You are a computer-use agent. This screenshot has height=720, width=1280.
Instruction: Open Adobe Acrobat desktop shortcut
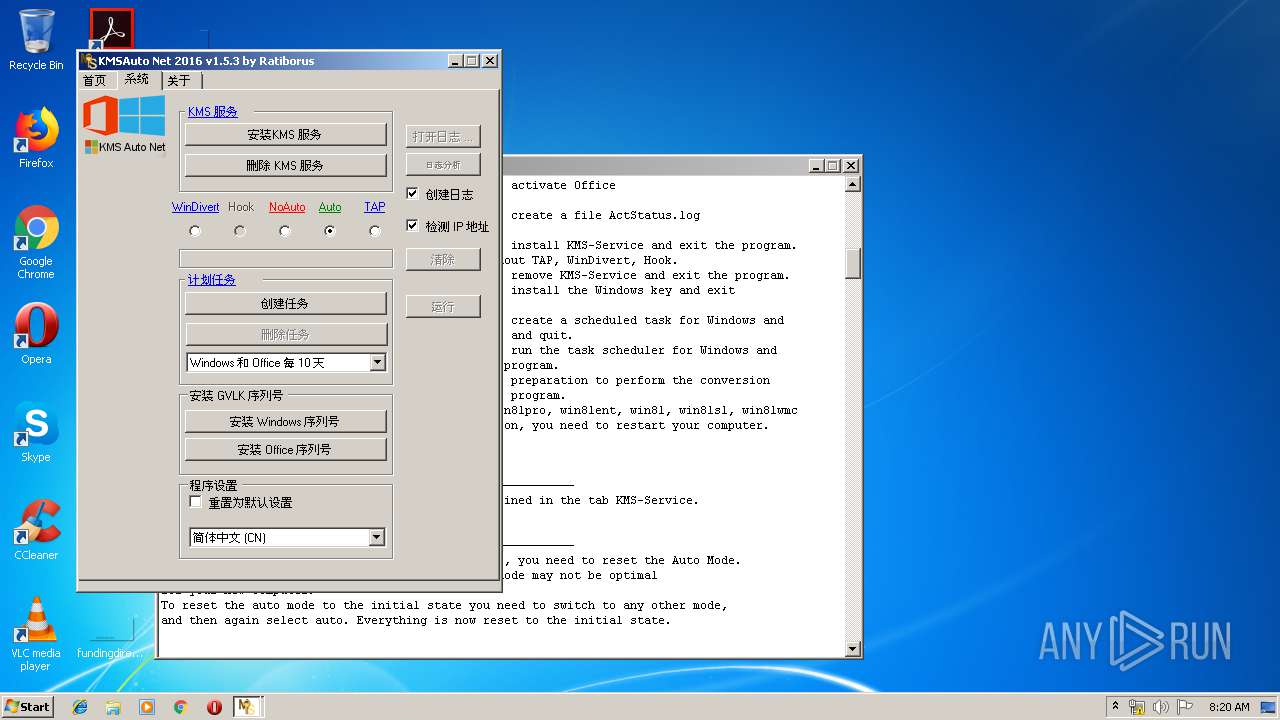click(111, 30)
